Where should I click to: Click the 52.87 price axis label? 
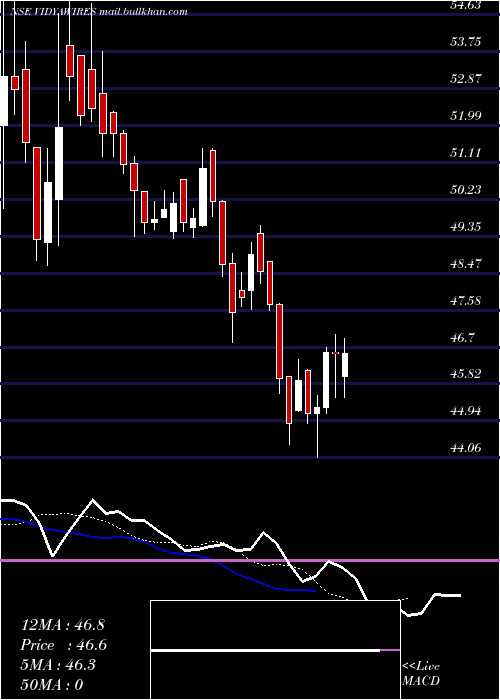pyautogui.click(x=466, y=79)
